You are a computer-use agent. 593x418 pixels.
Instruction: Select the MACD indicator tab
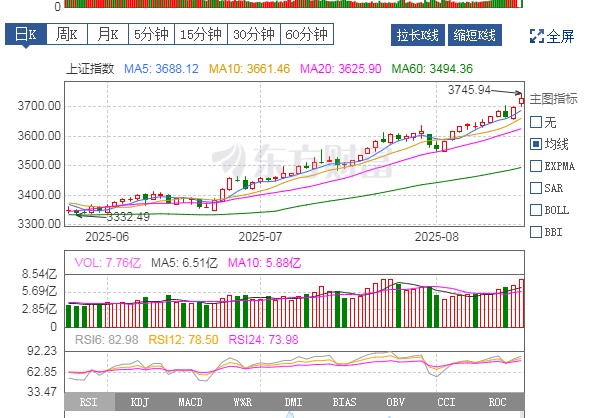click(x=191, y=402)
